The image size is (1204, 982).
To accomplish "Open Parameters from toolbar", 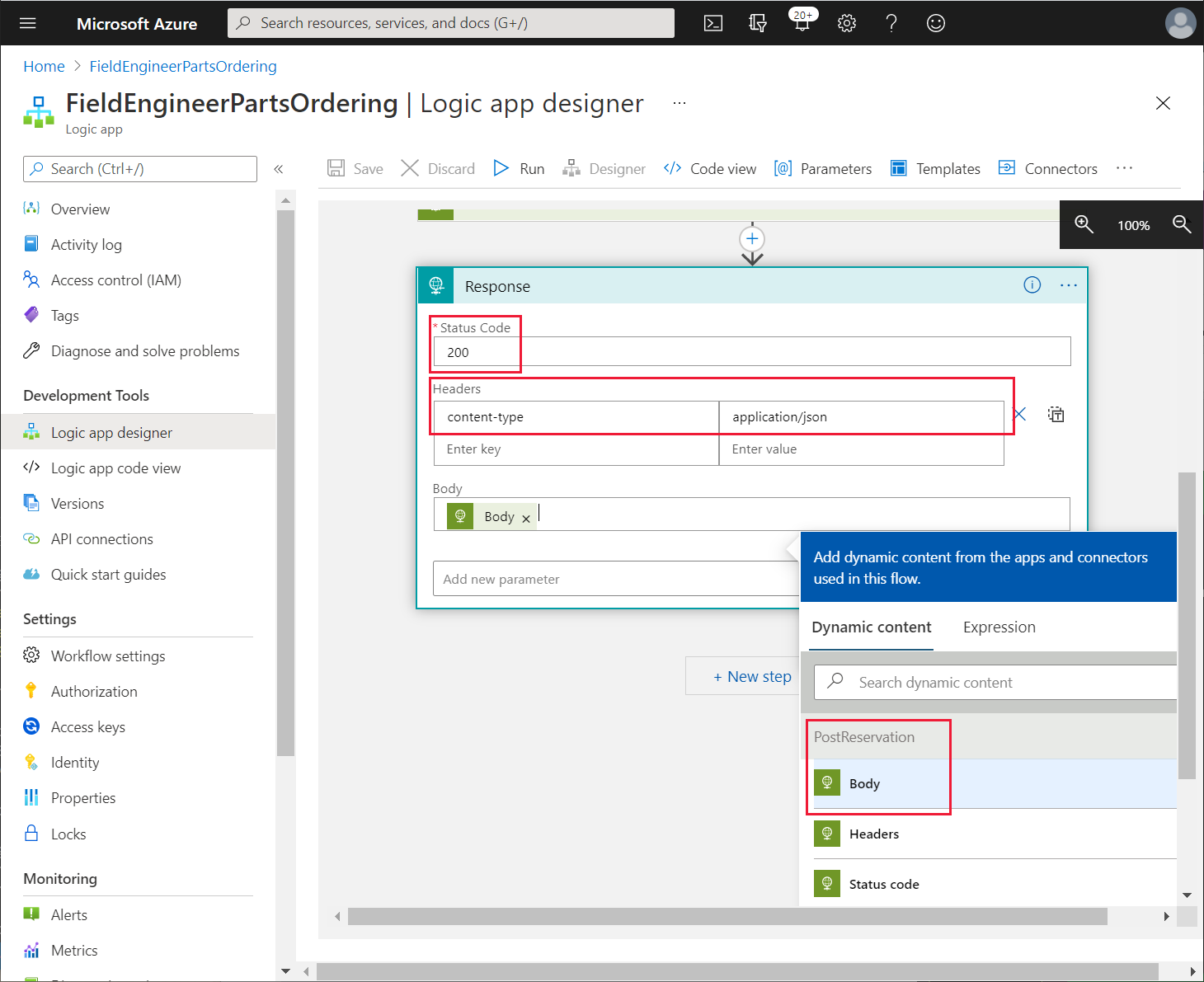I will 823,168.
